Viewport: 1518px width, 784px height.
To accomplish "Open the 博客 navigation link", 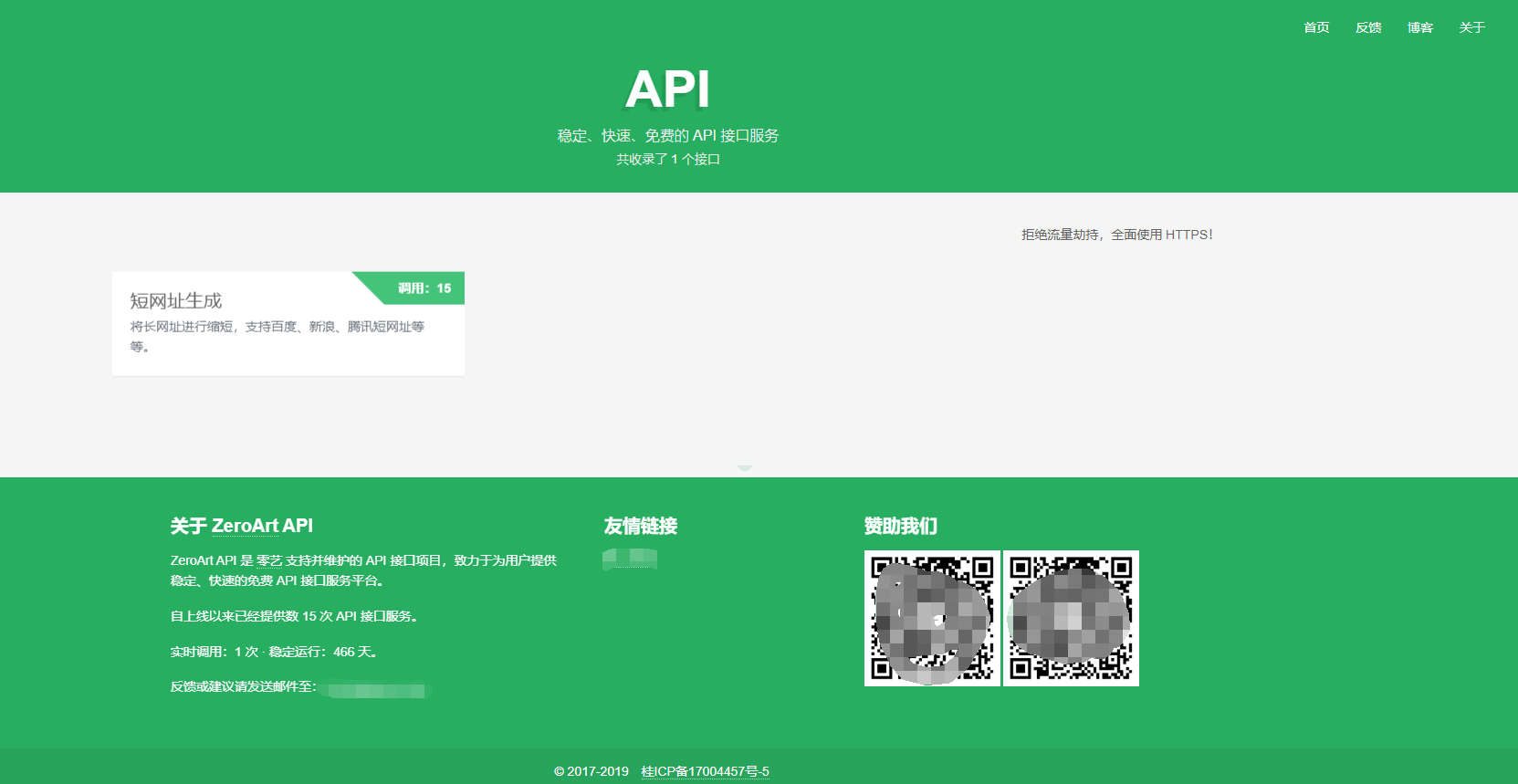I will [x=1420, y=27].
